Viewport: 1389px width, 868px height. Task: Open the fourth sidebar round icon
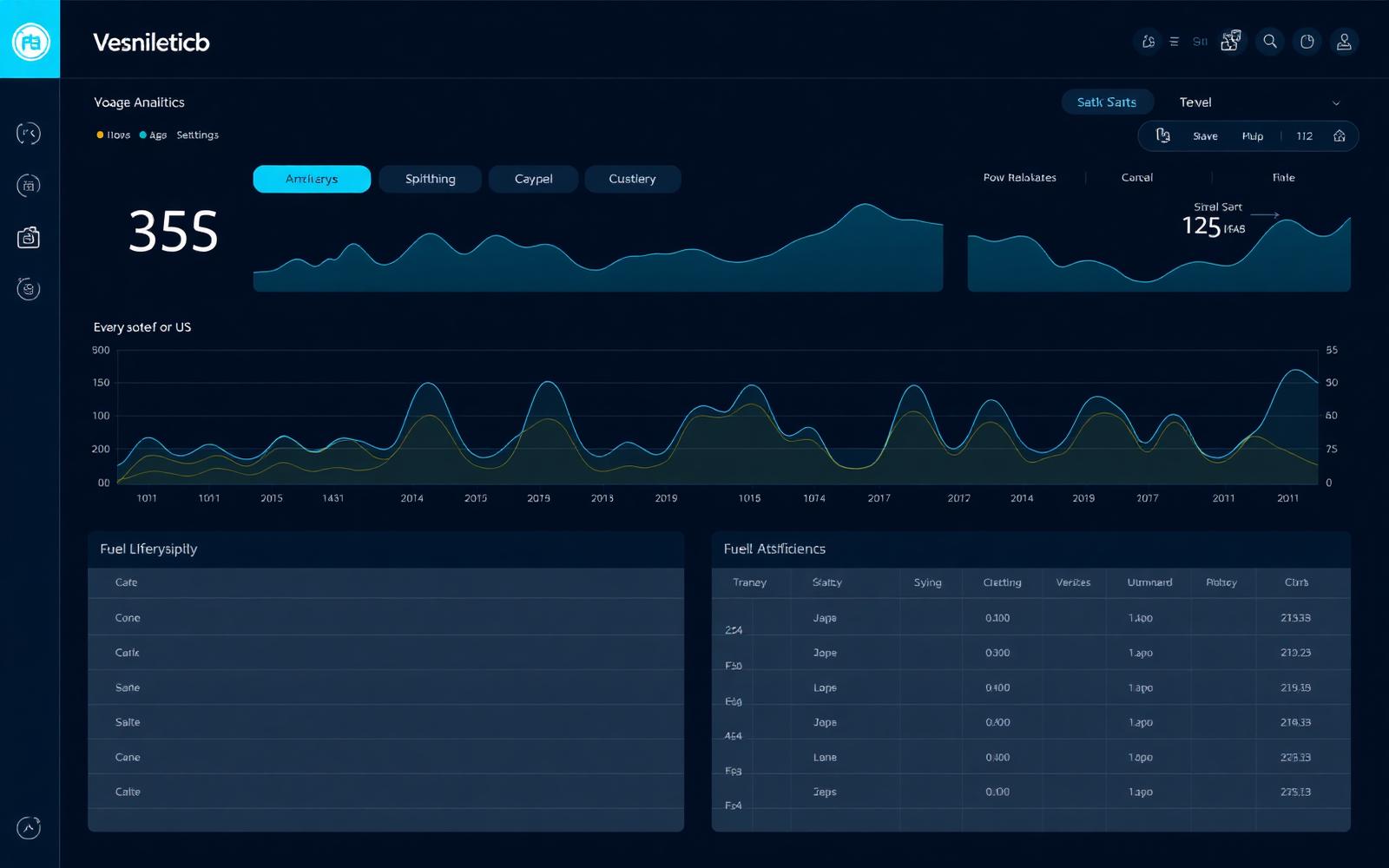(x=29, y=289)
